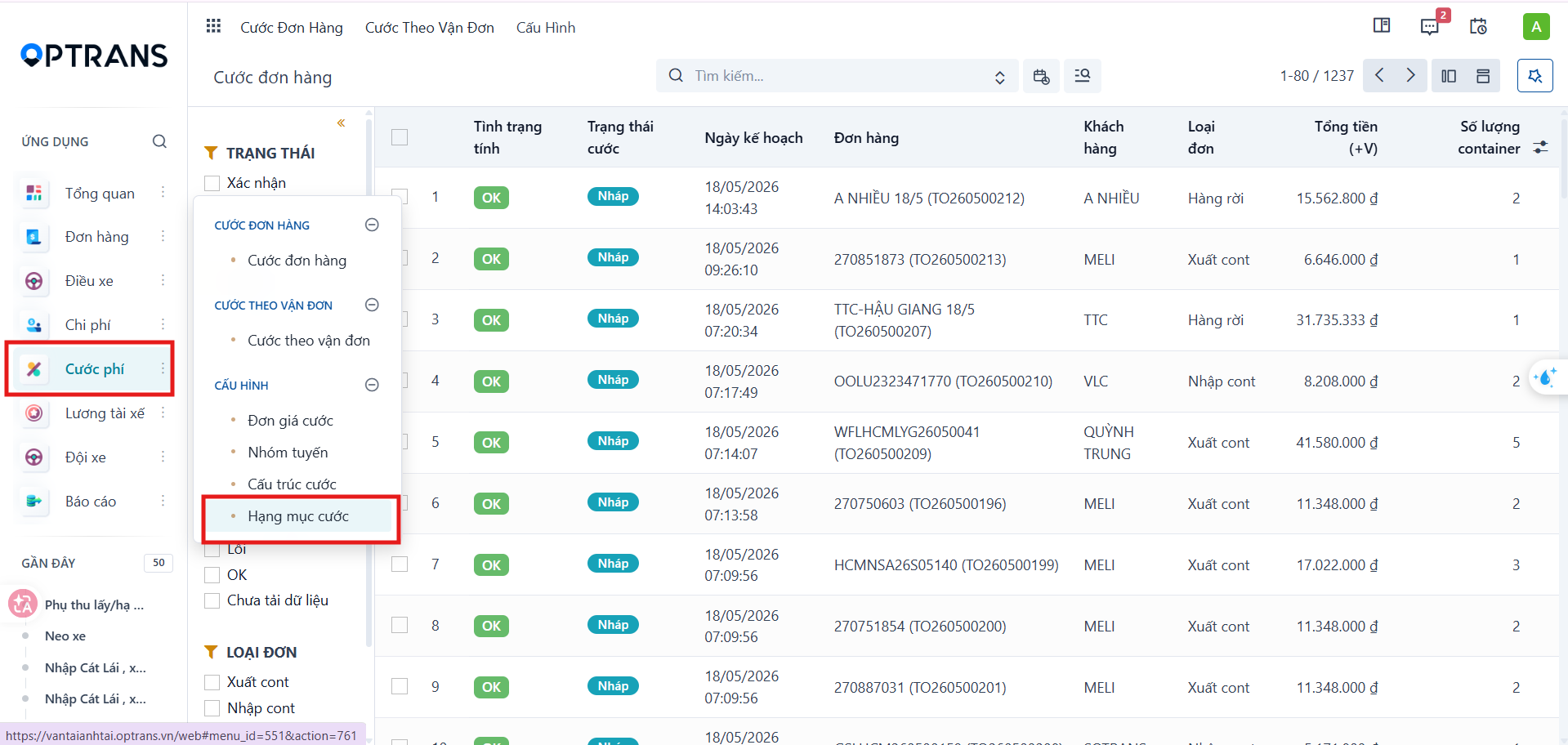Viewport: 1568px width, 745px height.
Task: Go to next page of records
Action: tap(1411, 76)
